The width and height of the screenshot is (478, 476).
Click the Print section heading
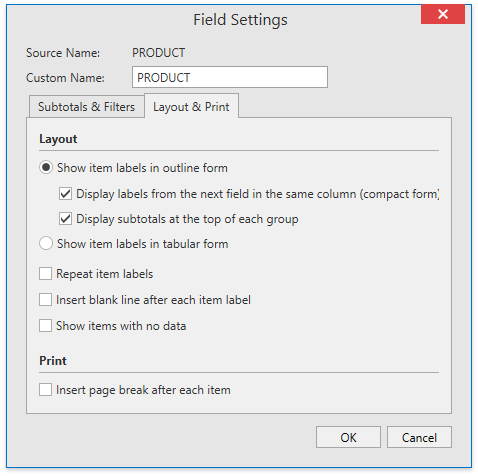pos(53,361)
